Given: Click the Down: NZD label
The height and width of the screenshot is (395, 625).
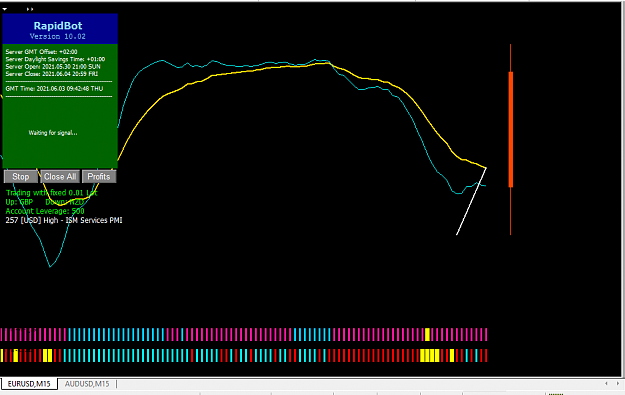Looking at the screenshot, I should [x=65, y=202].
